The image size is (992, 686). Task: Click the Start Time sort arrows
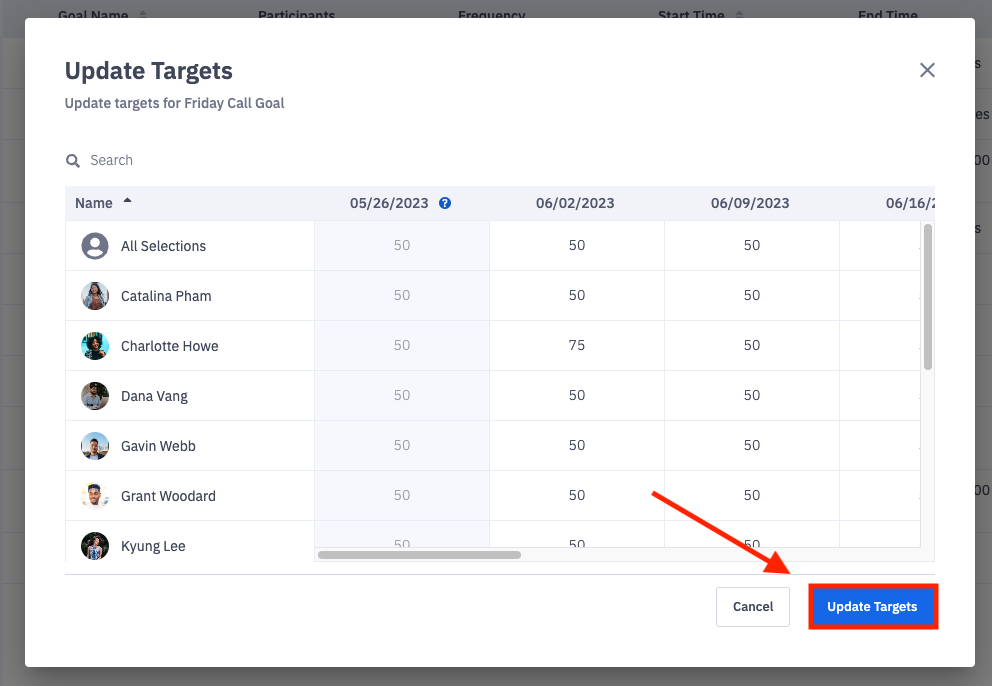pyautogui.click(x=739, y=14)
